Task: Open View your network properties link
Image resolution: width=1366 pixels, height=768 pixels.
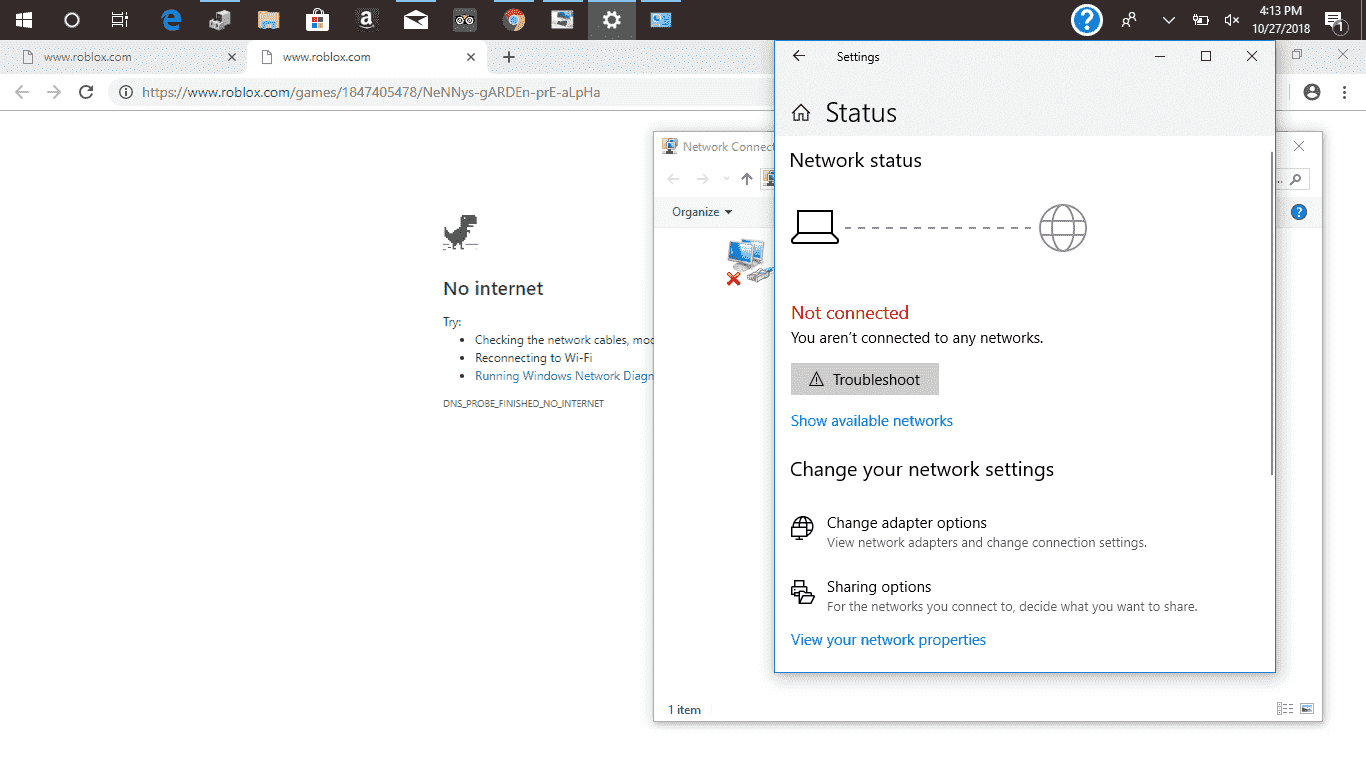Action: tap(888, 640)
